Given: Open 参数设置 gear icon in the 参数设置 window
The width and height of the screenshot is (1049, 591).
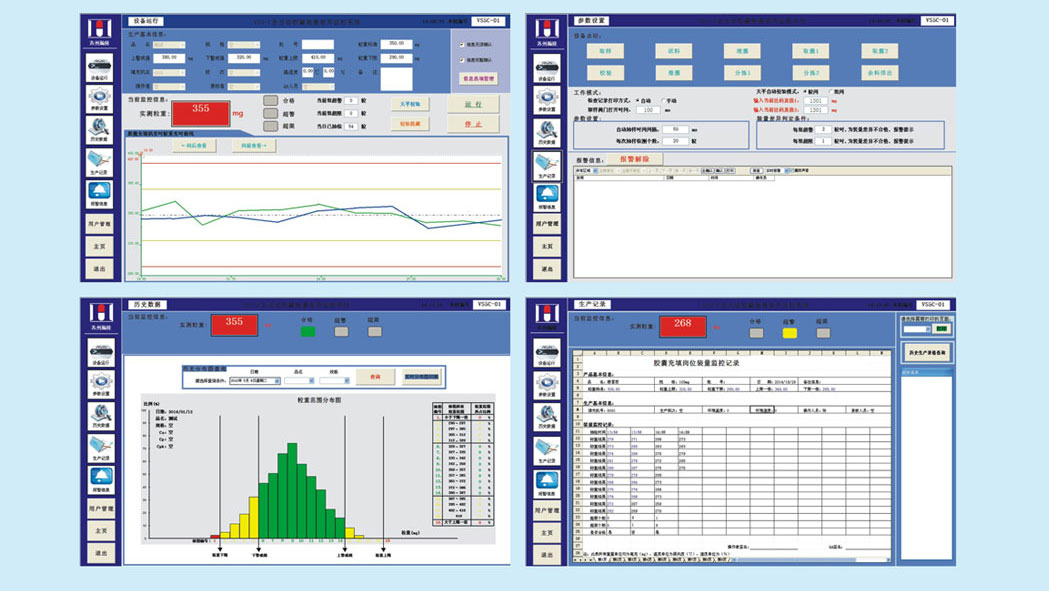Looking at the screenshot, I should [x=547, y=100].
